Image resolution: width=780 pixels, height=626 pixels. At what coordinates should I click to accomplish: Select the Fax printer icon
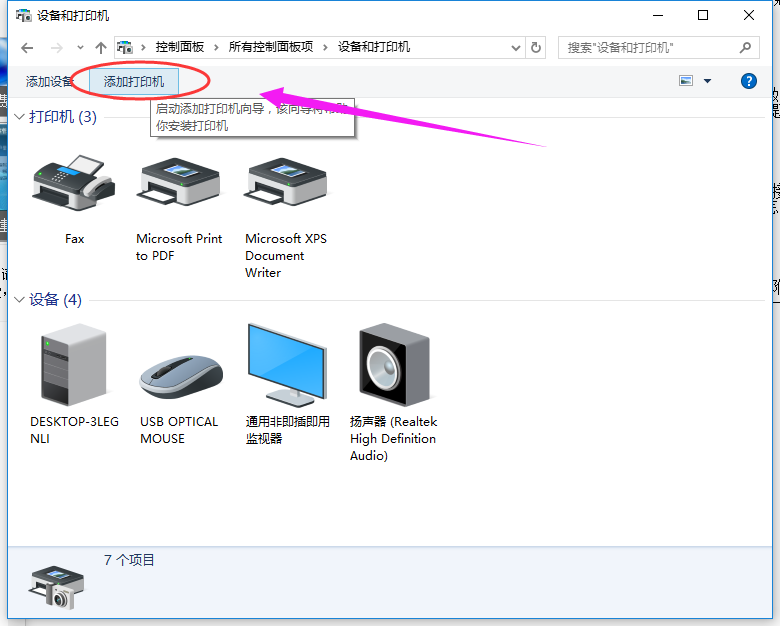74,183
